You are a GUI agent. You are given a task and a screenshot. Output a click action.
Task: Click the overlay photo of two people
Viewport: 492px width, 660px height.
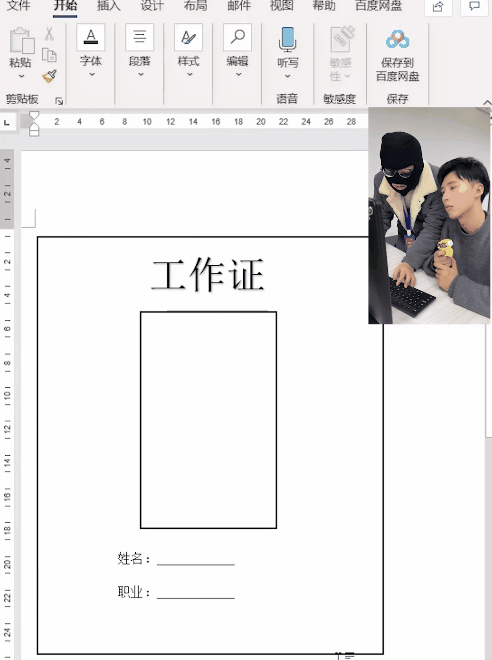(x=429, y=216)
